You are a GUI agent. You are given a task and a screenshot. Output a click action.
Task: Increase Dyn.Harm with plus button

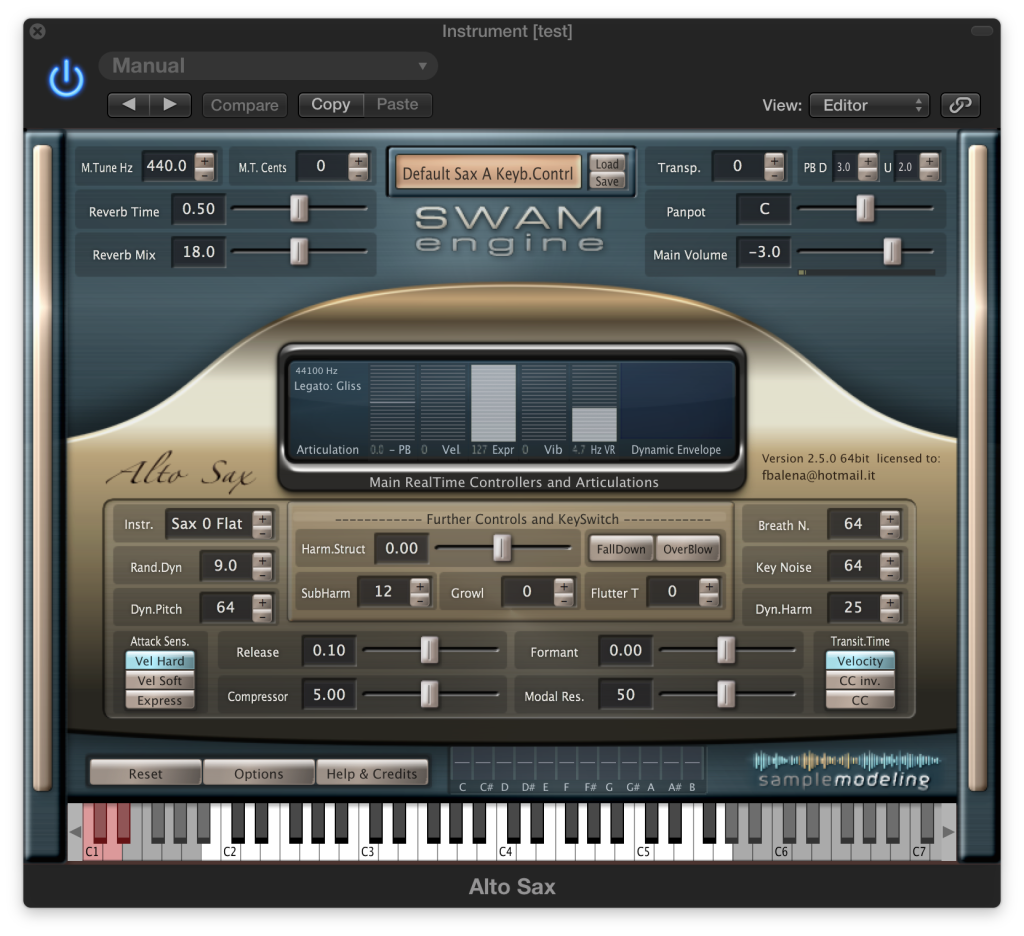890,601
